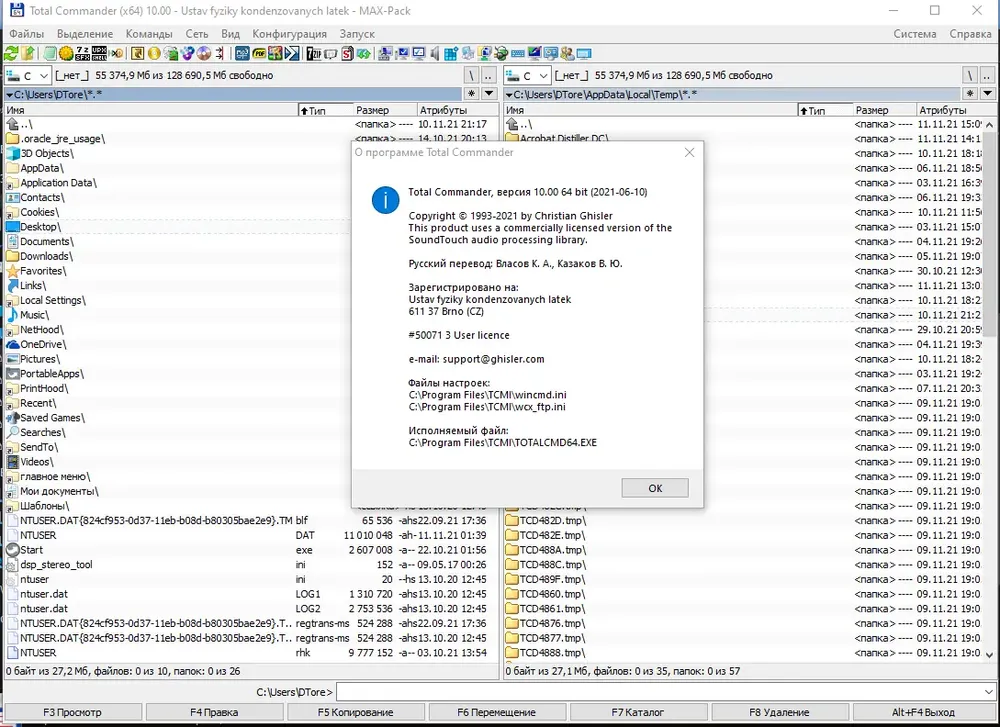
Task: Click the keyboard toolbar icon
Action: click(518, 54)
